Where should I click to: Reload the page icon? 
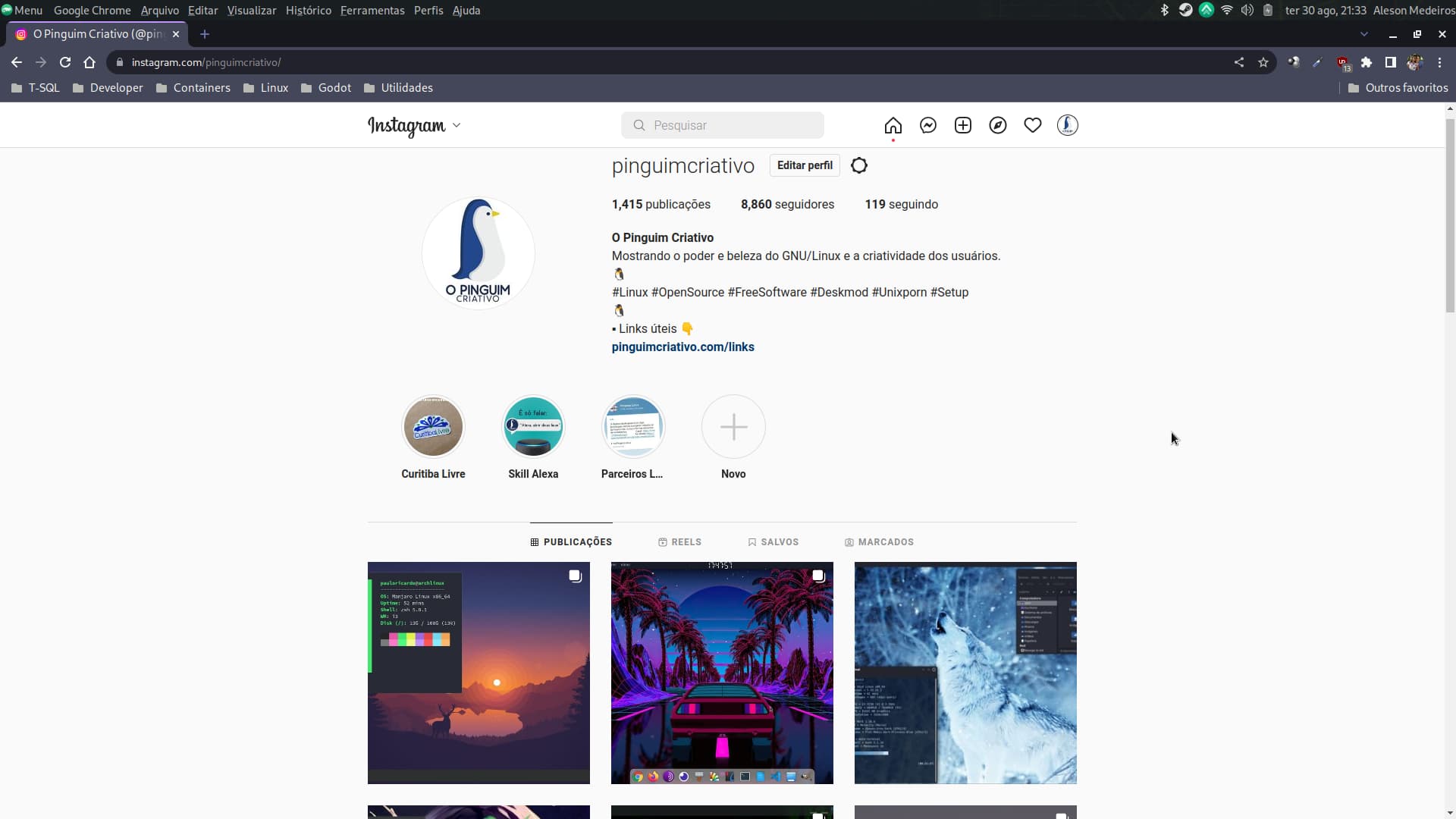click(65, 62)
